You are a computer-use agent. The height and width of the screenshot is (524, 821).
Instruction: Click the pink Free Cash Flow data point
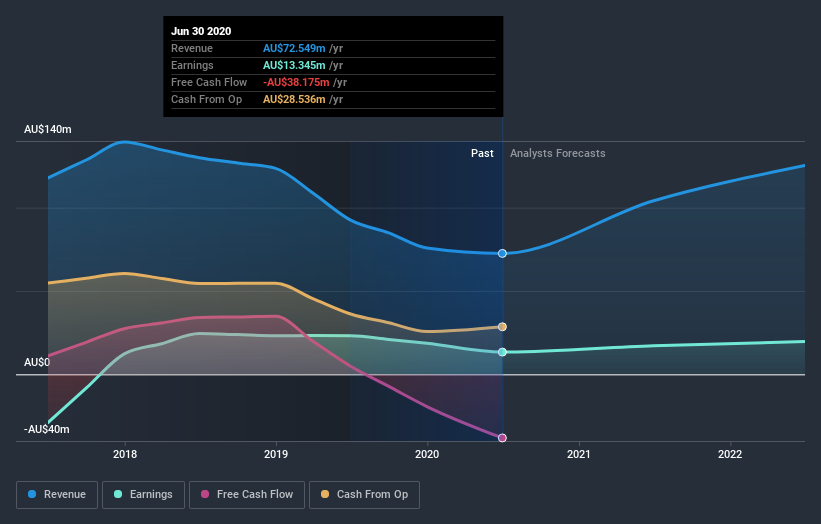502,438
